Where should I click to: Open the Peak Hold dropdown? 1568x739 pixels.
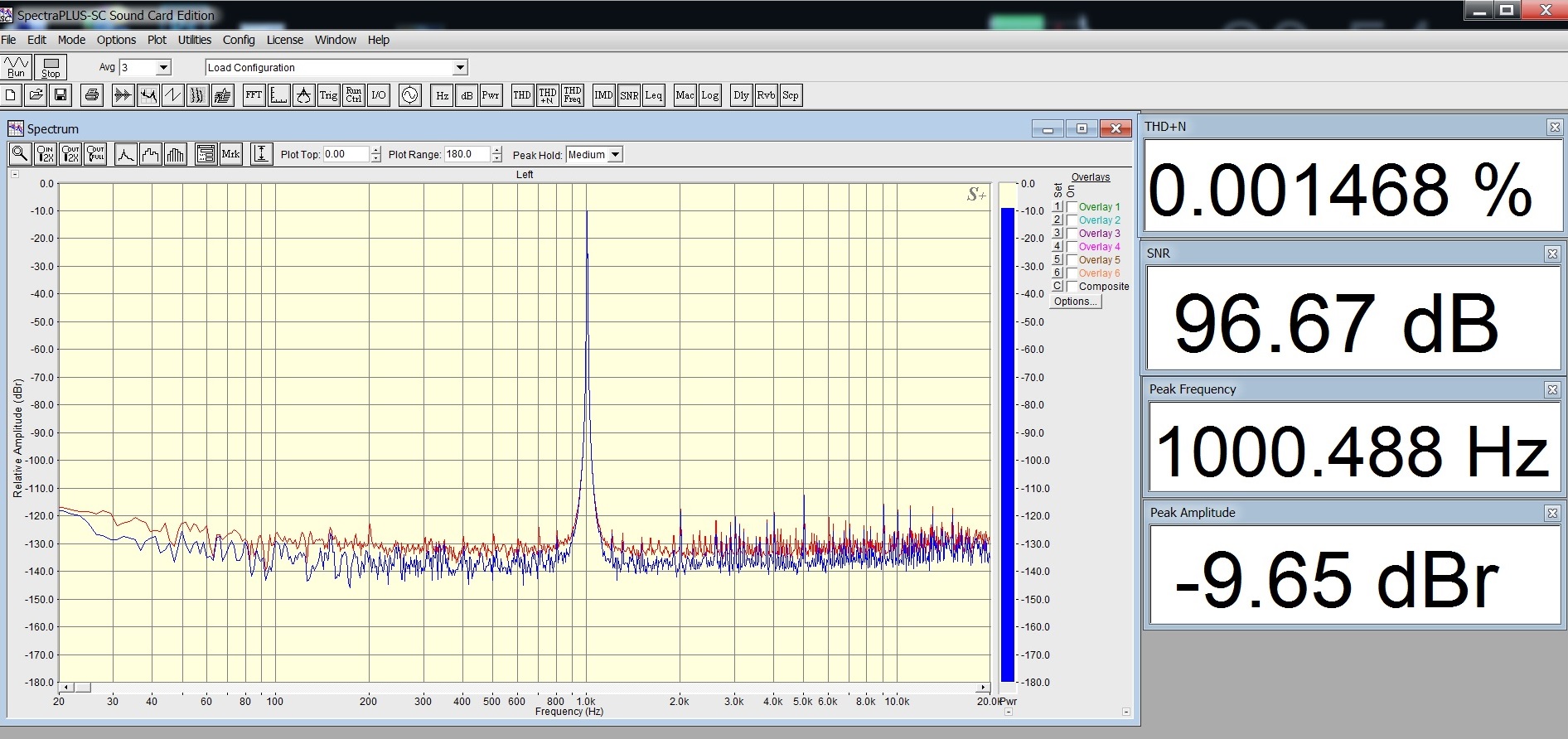(615, 155)
